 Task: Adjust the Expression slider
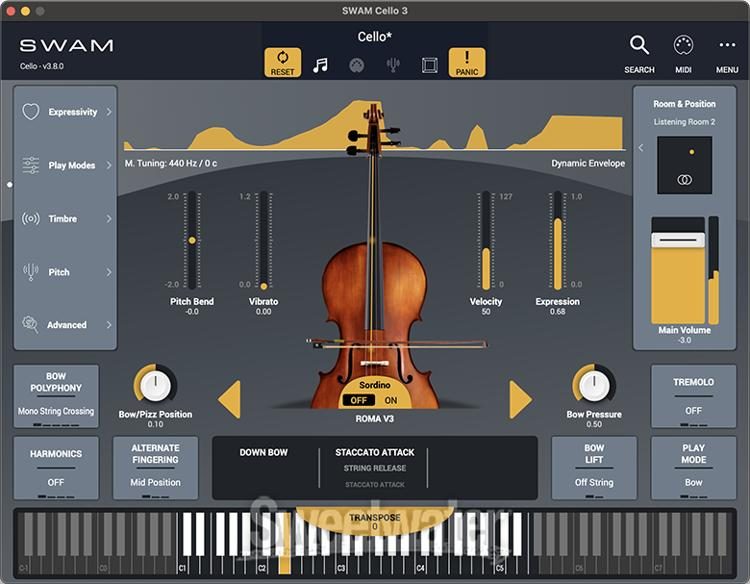[557, 240]
